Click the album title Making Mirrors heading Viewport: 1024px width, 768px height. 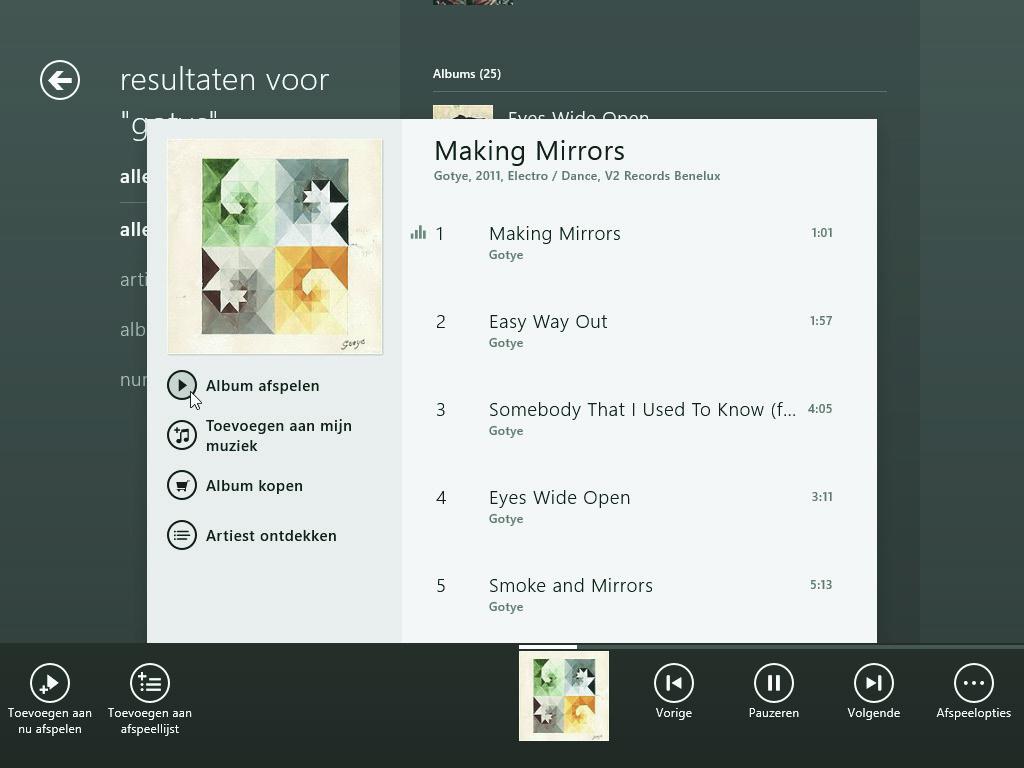click(530, 151)
